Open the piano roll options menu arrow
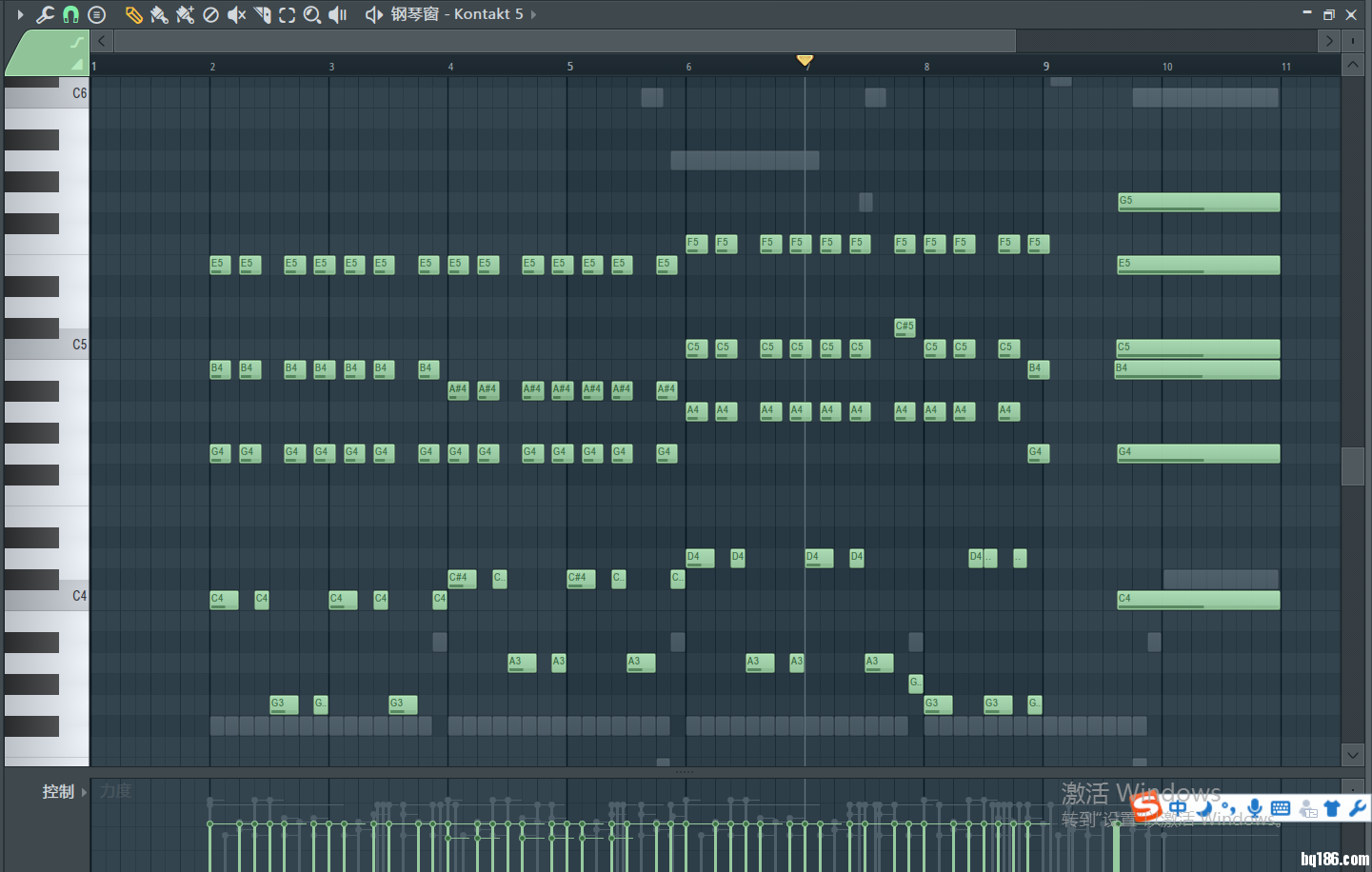Viewport: 1372px width, 872px height. pos(20,14)
